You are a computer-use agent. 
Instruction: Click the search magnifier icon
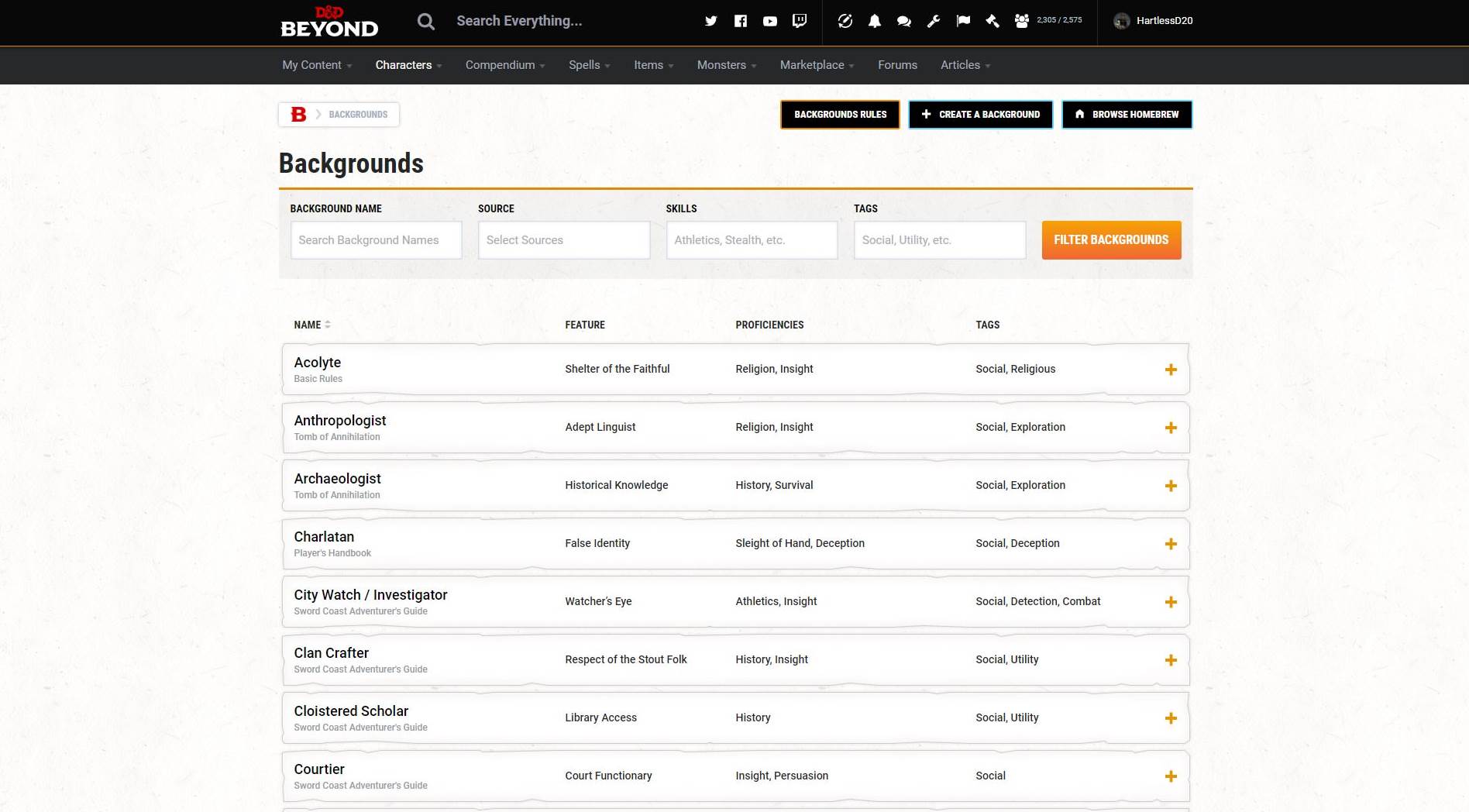pos(425,21)
